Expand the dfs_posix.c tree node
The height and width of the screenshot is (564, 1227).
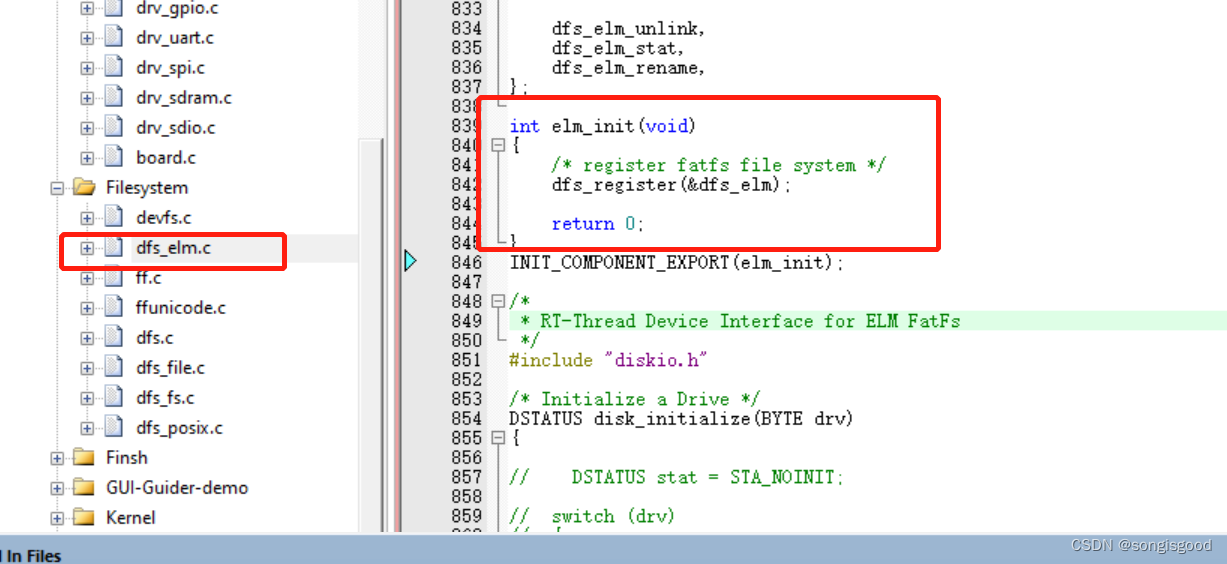pos(87,428)
